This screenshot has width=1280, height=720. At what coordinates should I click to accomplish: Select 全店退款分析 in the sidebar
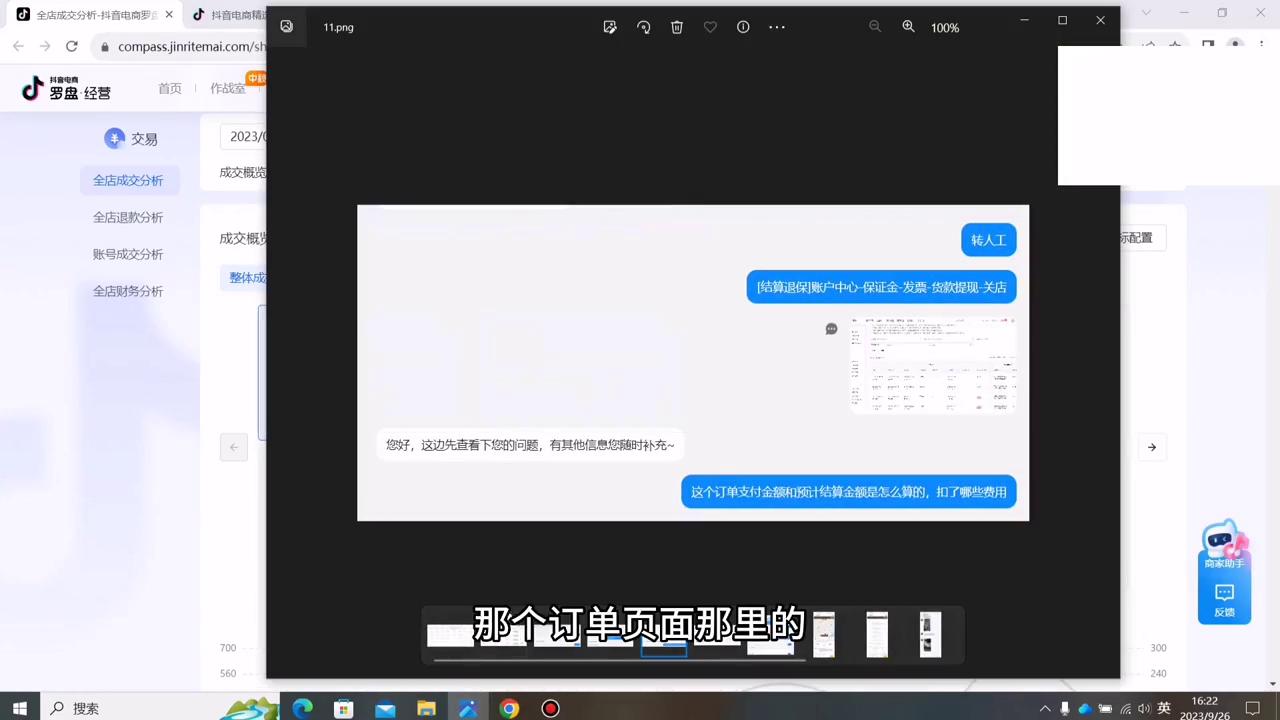pos(128,217)
